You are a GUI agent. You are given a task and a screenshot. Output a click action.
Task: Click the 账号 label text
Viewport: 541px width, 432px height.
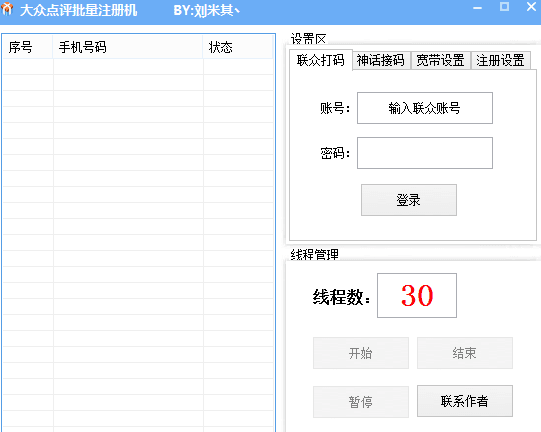(335, 108)
